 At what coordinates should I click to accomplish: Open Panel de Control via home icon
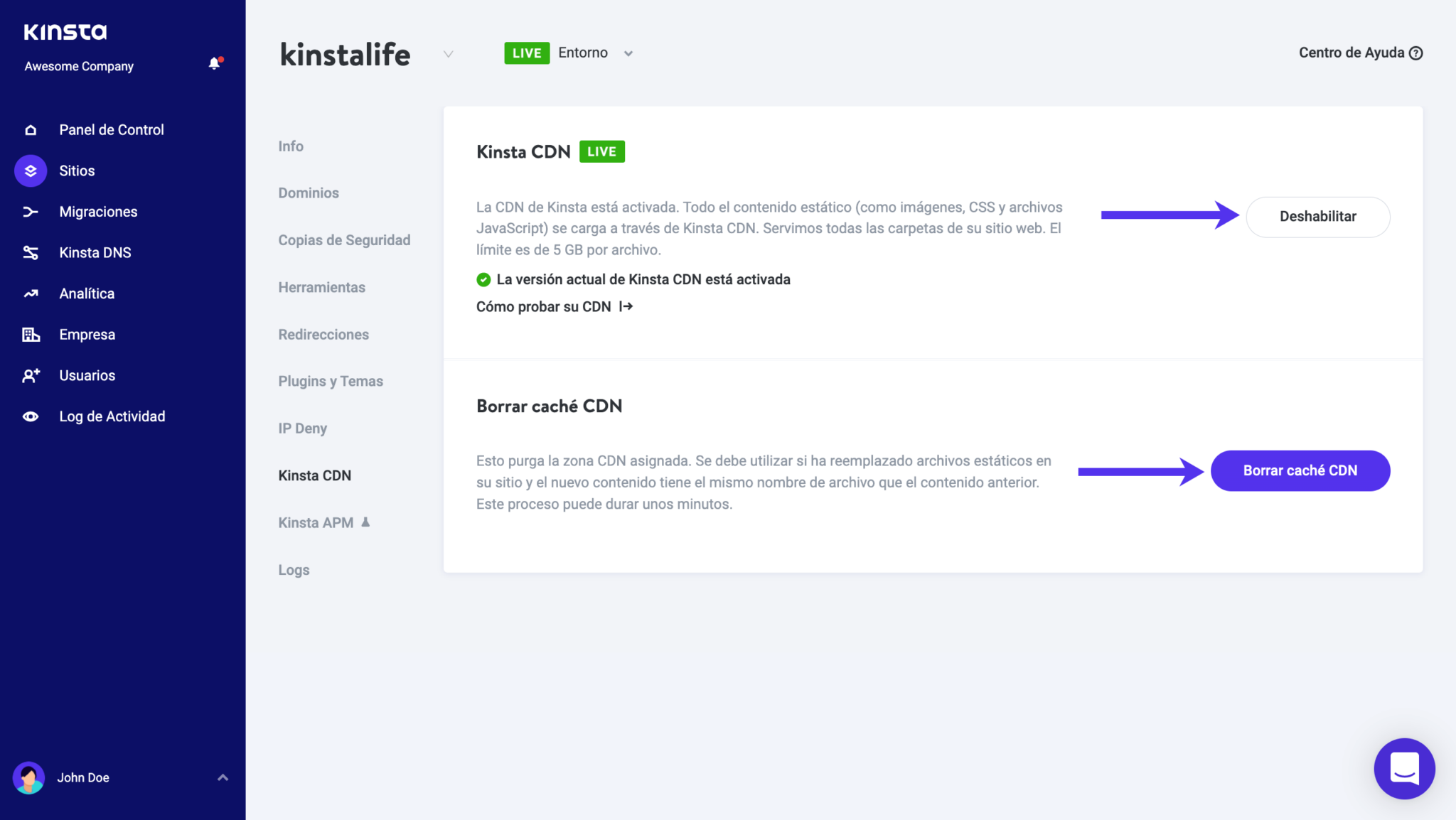pos(30,129)
